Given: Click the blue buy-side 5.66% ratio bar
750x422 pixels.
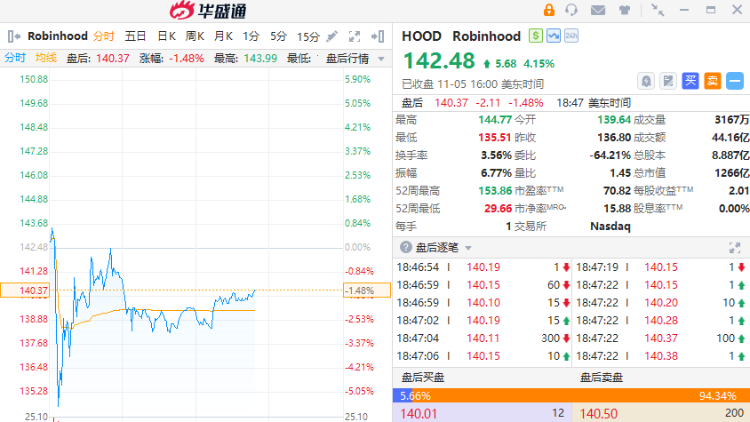Looking at the screenshot, I should point(403,396).
